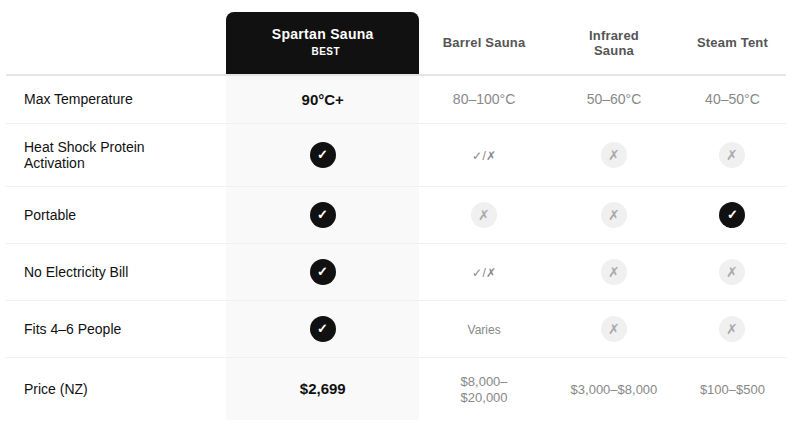
Task: Click Infrared Sauna No Electricity Bill cross
Action: coord(614,272)
